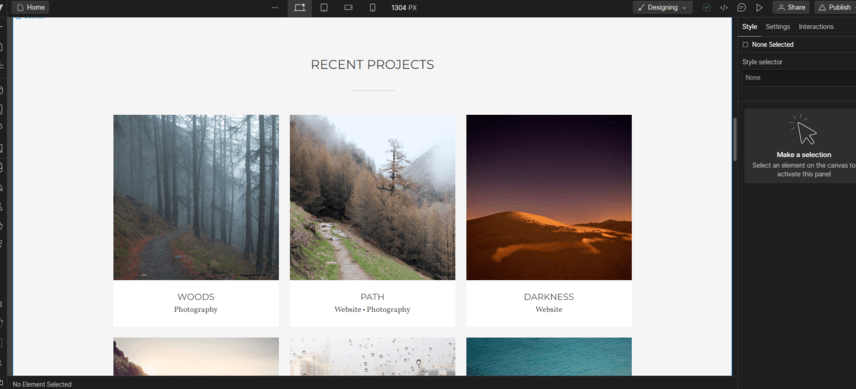Open the code export icon

[x=724, y=8]
